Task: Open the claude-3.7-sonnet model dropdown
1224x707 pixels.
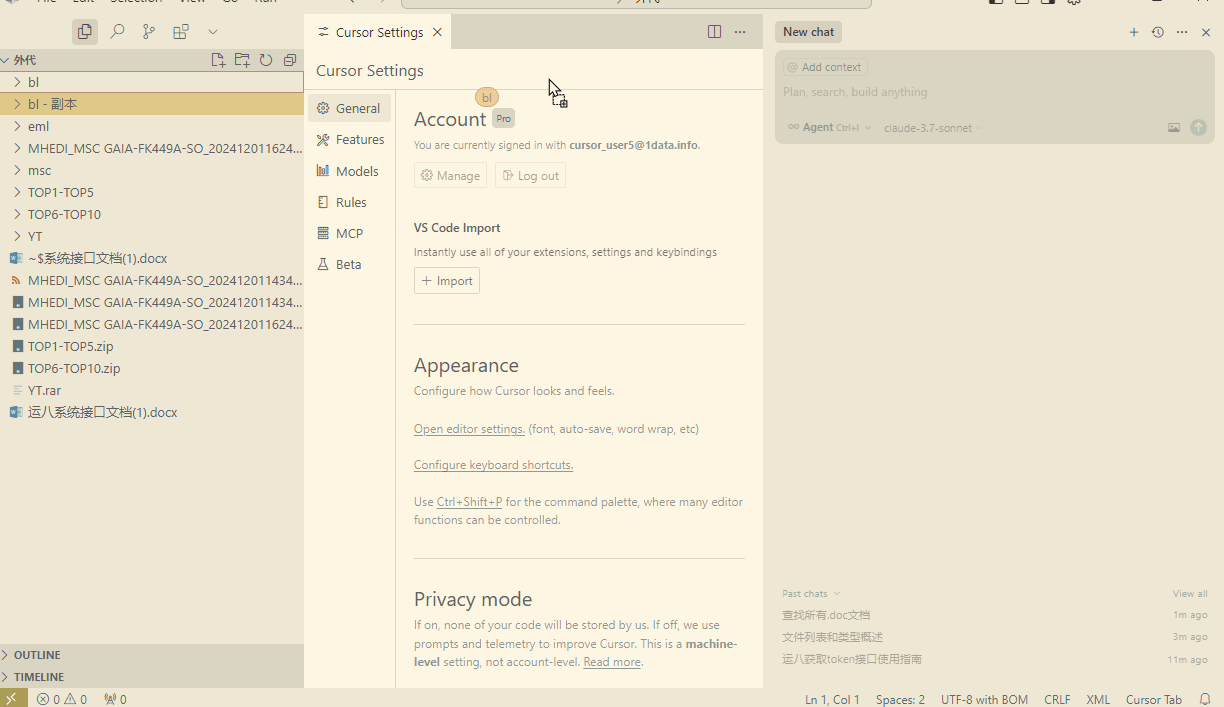Action: [x=932, y=128]
